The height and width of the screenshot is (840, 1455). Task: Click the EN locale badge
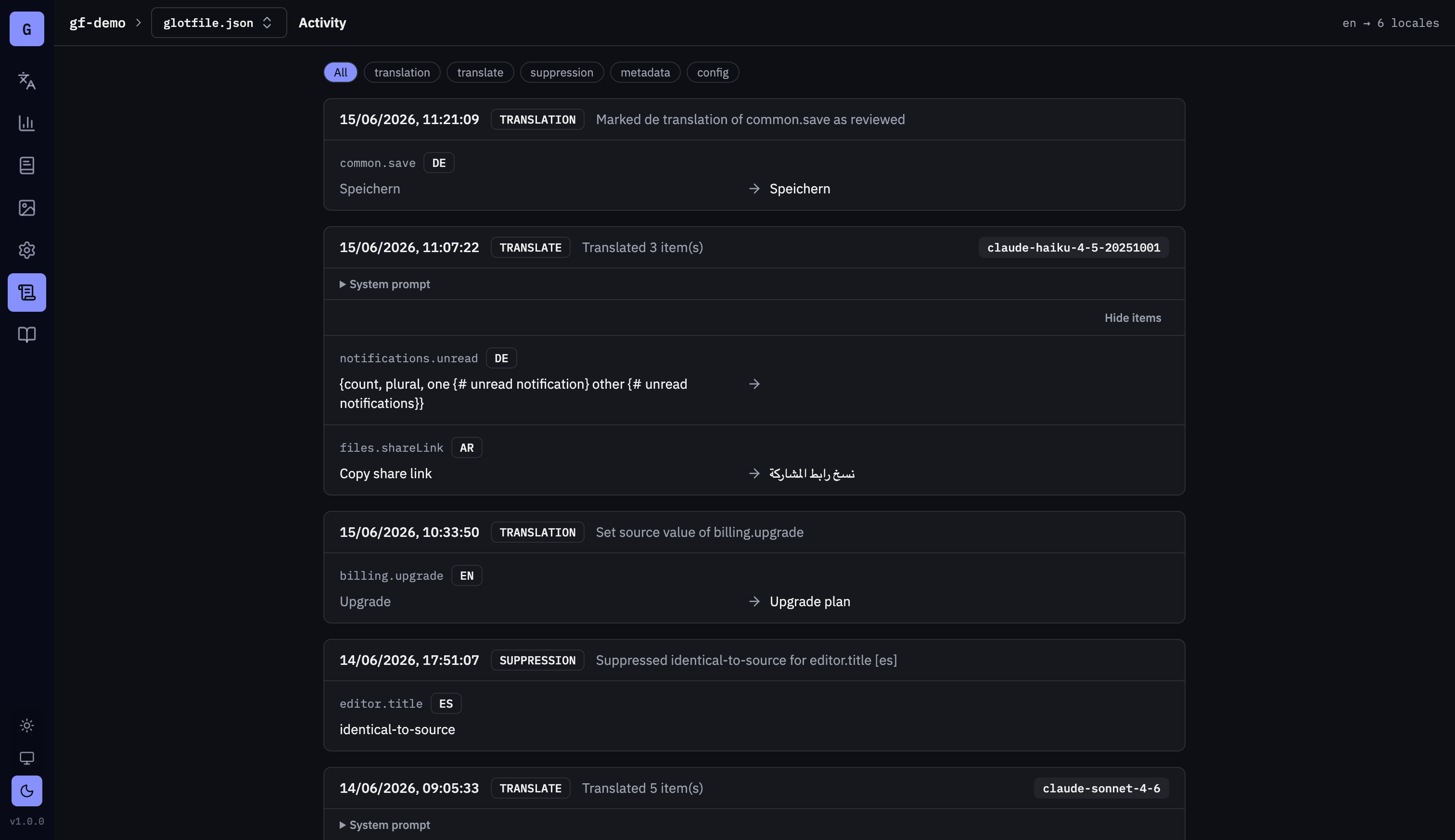(x=467, y=576)
